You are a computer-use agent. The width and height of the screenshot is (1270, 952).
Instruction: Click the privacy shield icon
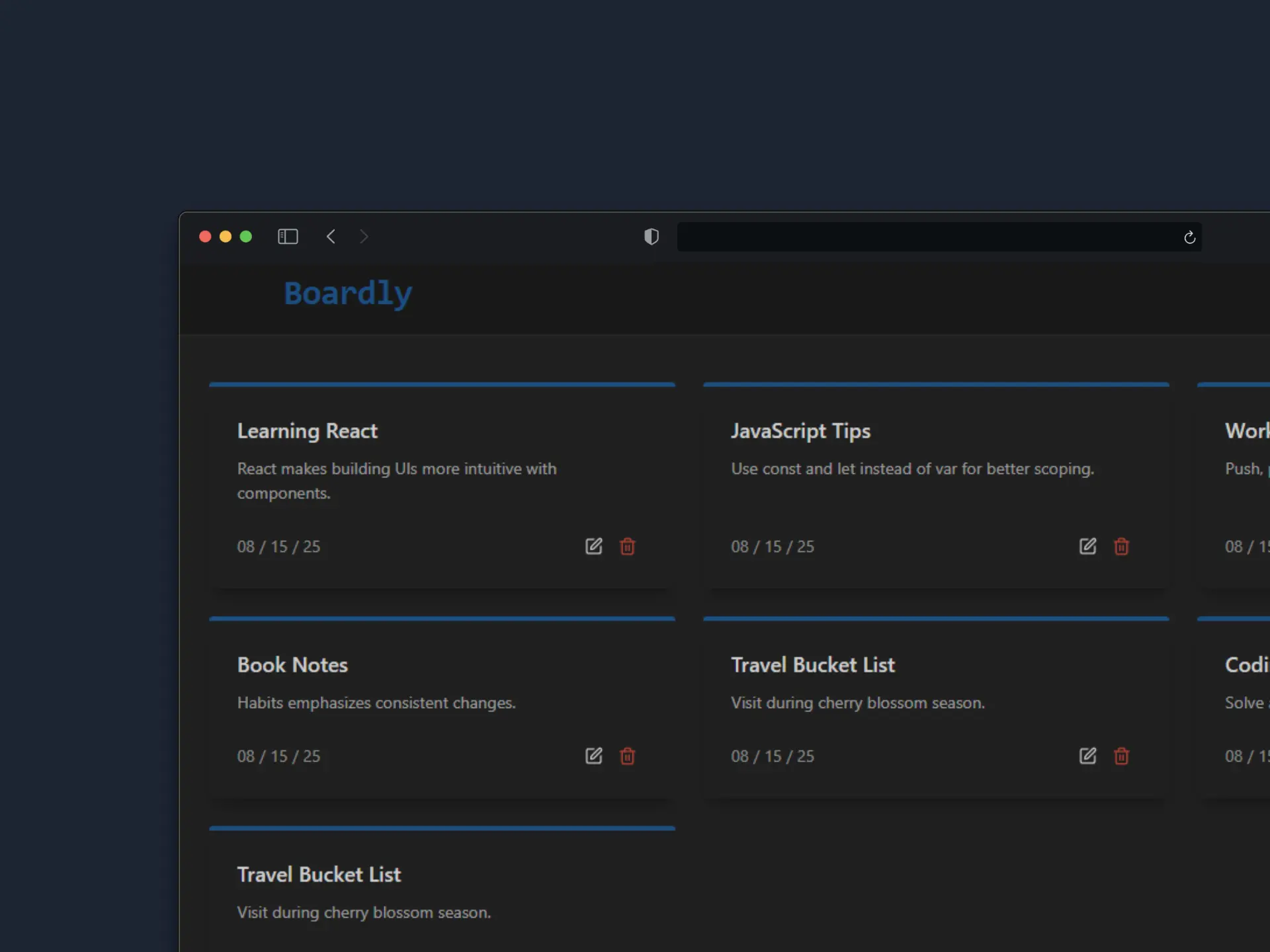click(x=652, y=237)
